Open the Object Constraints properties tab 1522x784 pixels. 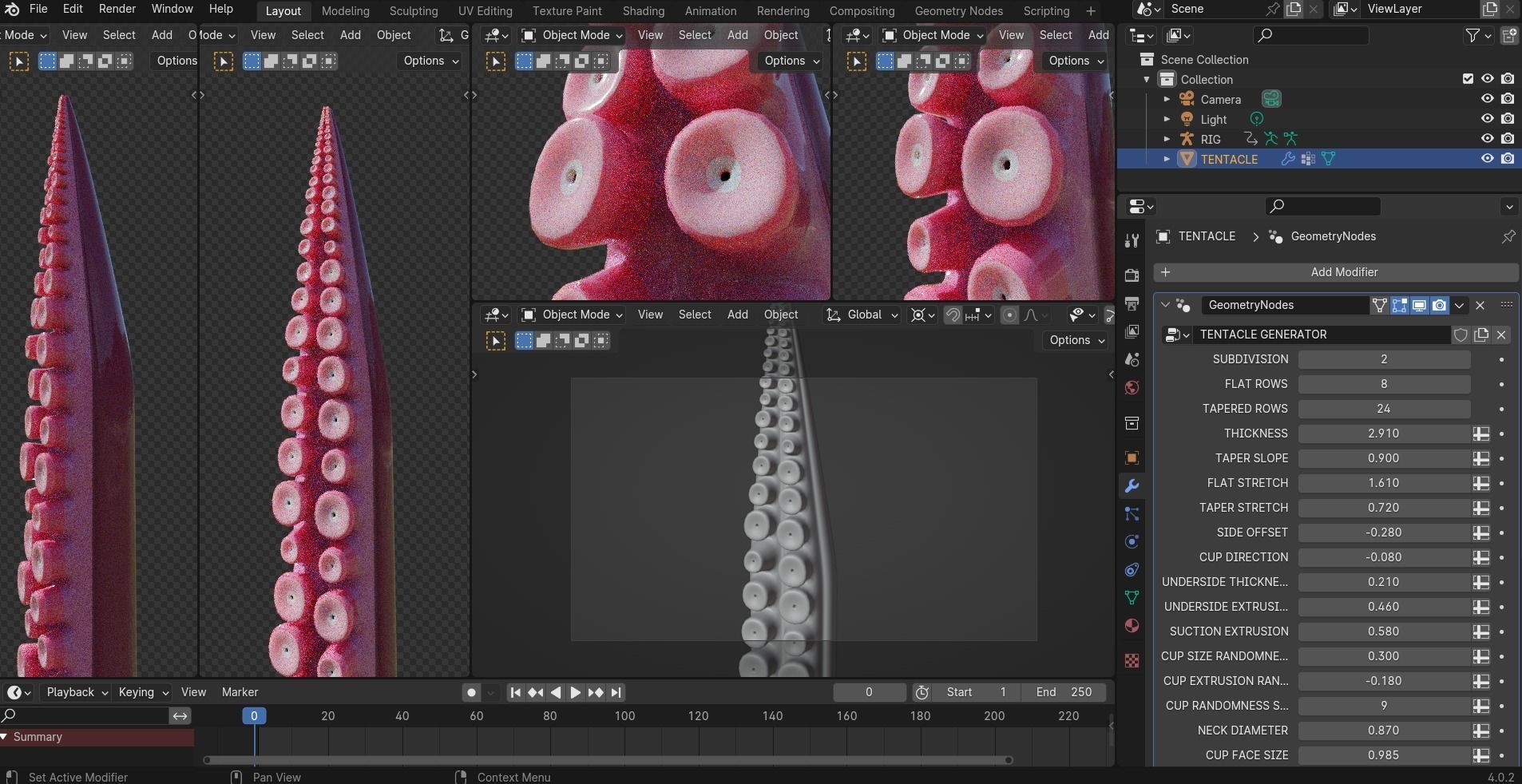(1132, 569)
